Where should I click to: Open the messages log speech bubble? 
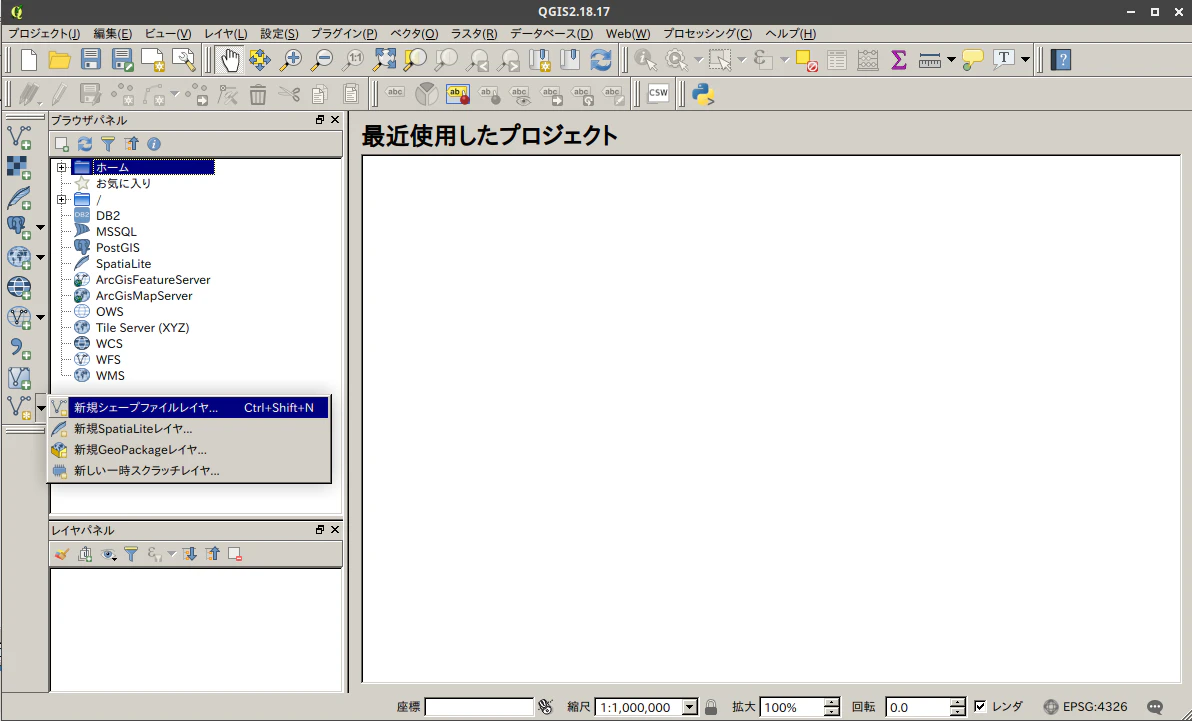click(x=1155, y=707)
